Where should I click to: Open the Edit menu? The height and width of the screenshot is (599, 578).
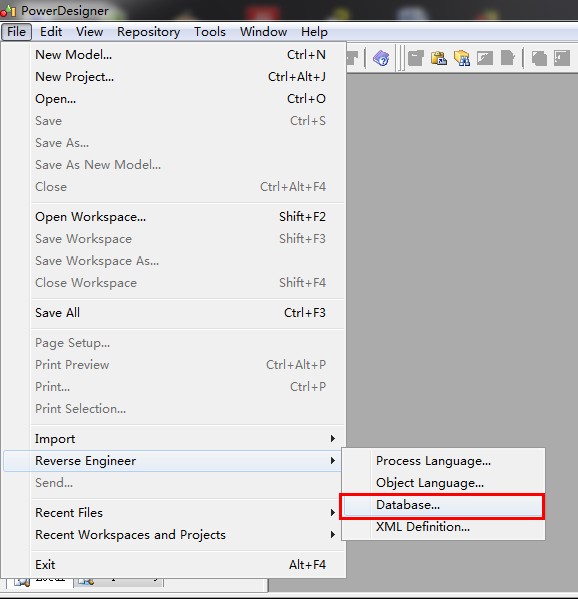tap(51, 32)
